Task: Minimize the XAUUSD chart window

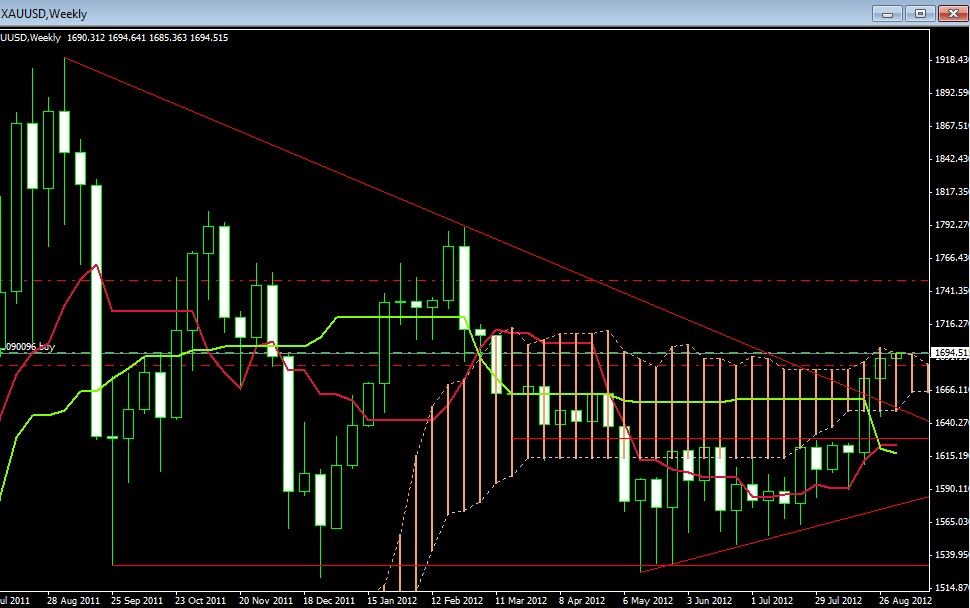Action: 888,14
